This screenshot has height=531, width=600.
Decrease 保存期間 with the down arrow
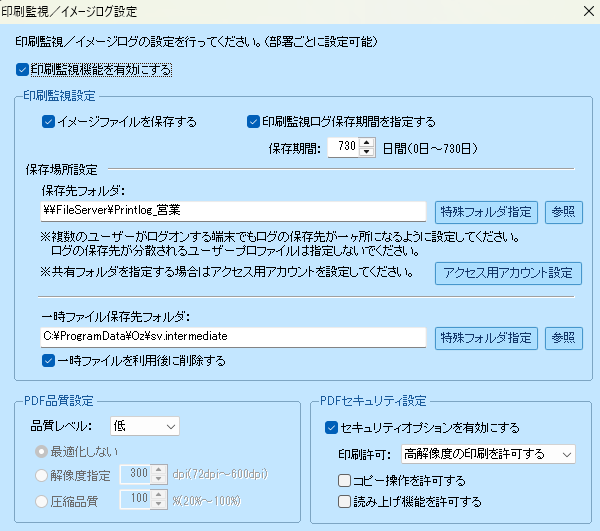pyautogui.click(x=366, y=152)
